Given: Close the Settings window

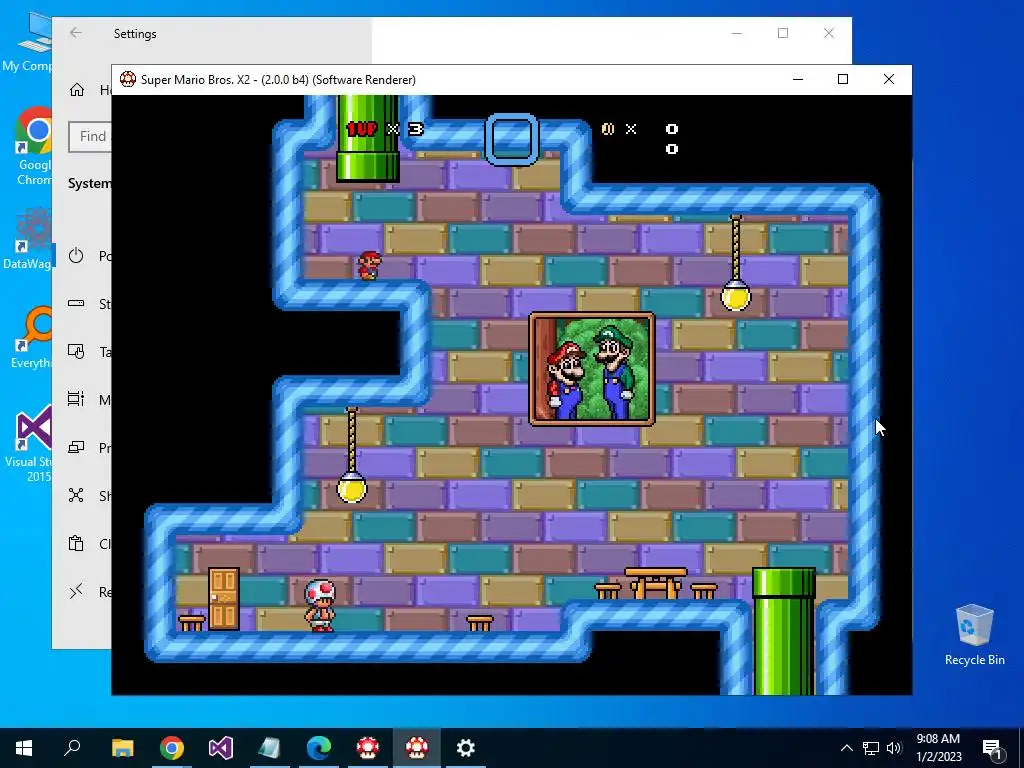Looking at the screenshot, I should (x=829, y=33).
